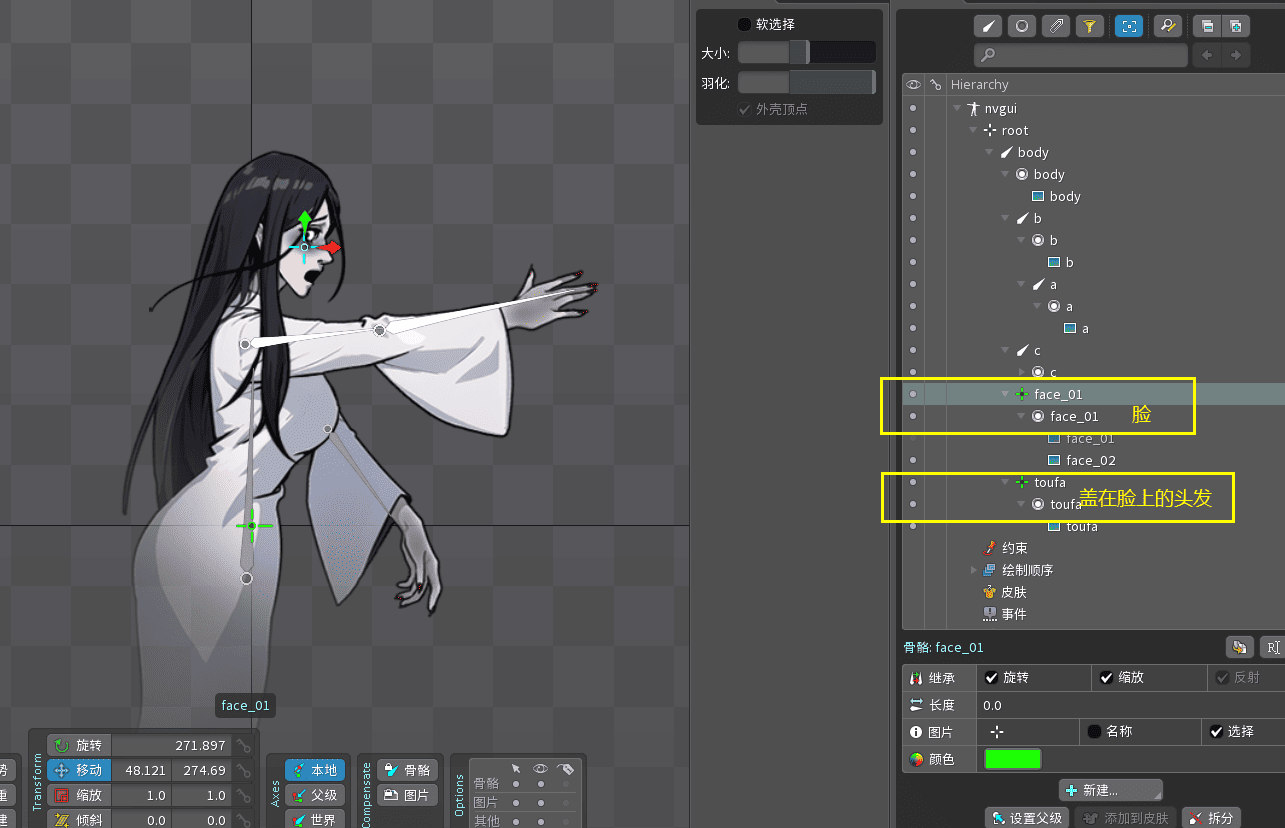Viewport: 1285px width, 828px height.
Task: Click the slot circle filter icon
Action: 1021,26
